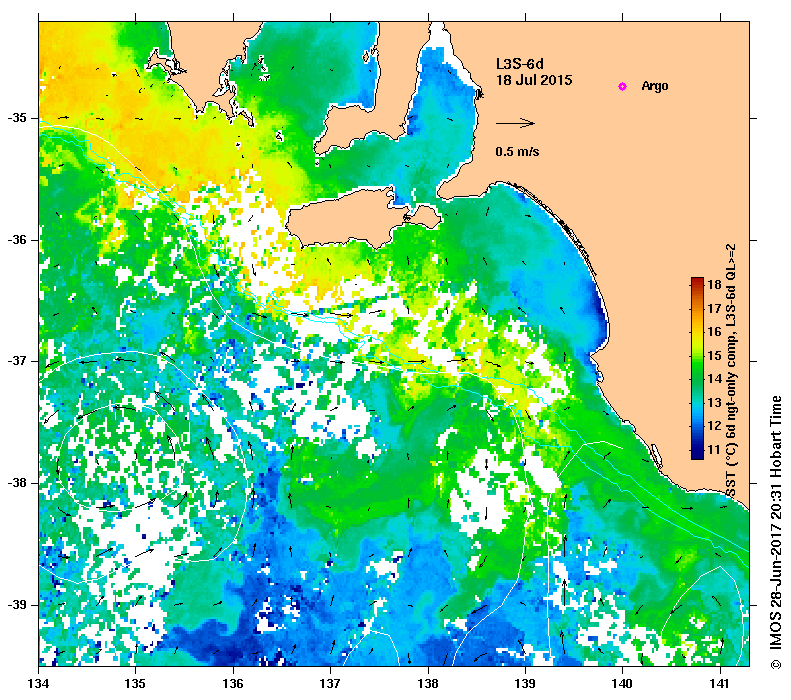Click the '18 Jul 2015' date text
Screen dimensions: 791x700
point(534,80)
